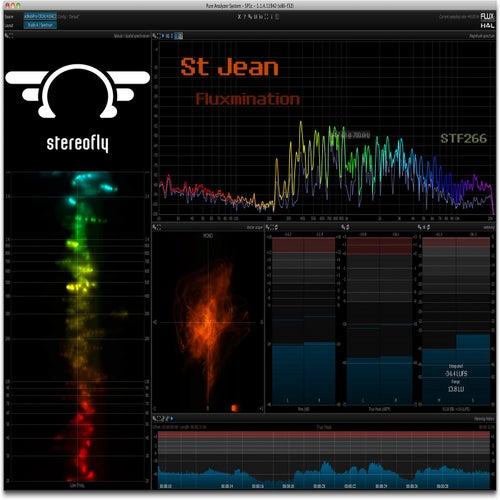Maximize the Nebula spectrogram panel via its frame icon
Screen dimensions: 500x500
point(11,35)
